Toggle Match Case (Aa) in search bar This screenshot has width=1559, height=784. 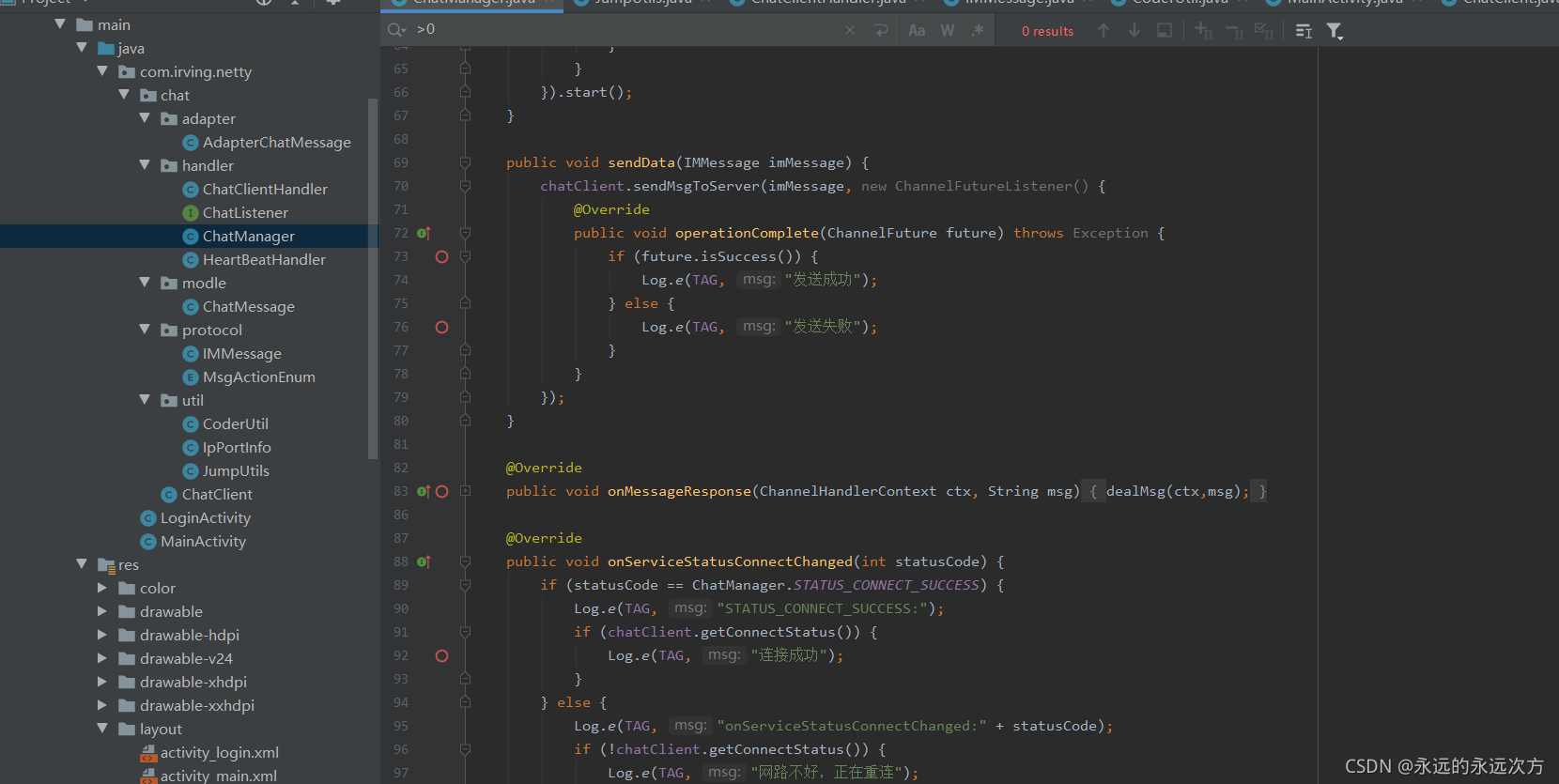tap(917, 31)
